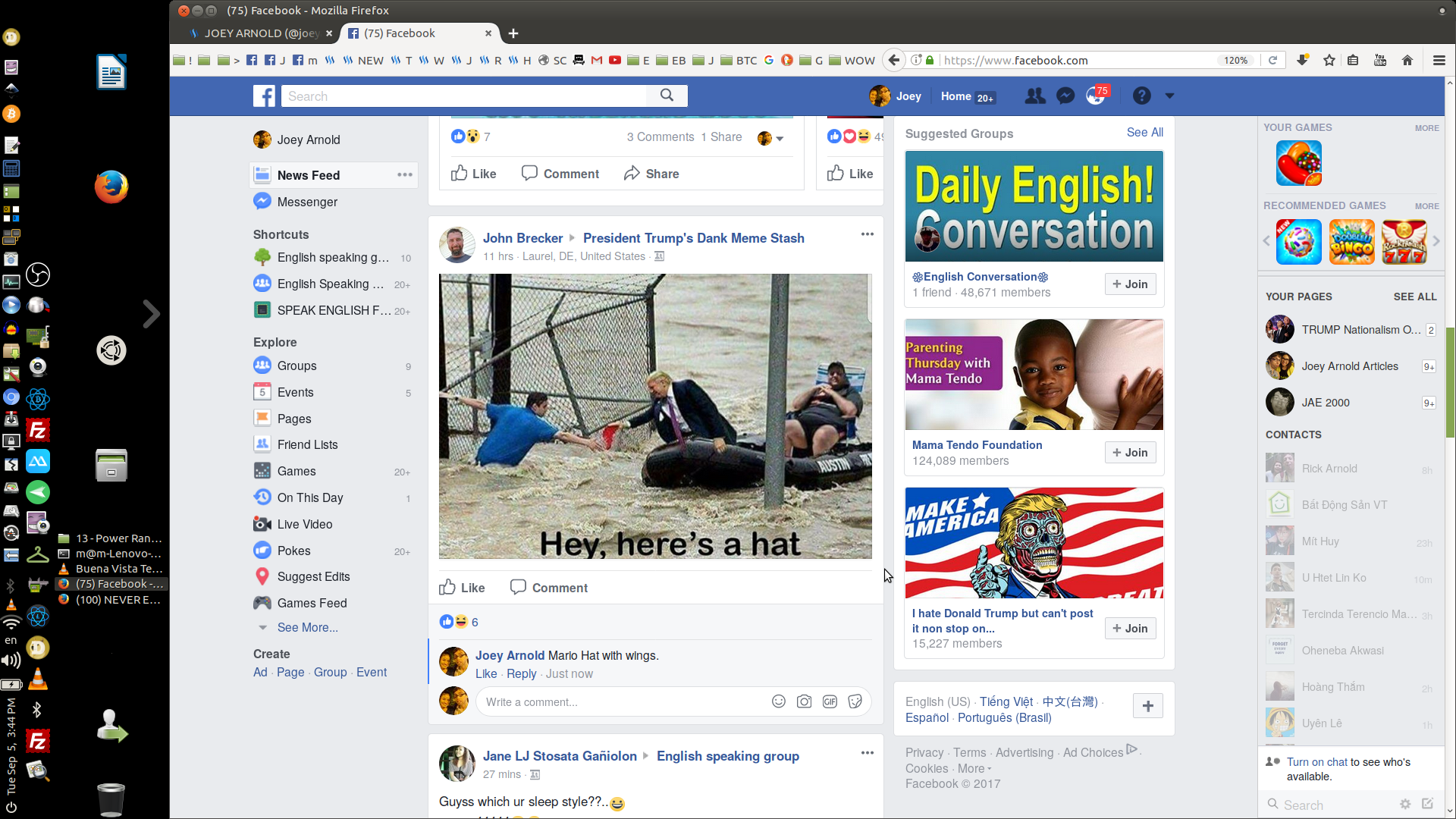
Task: Open Friend Requests icon in header
Action: pos(1034,96)
